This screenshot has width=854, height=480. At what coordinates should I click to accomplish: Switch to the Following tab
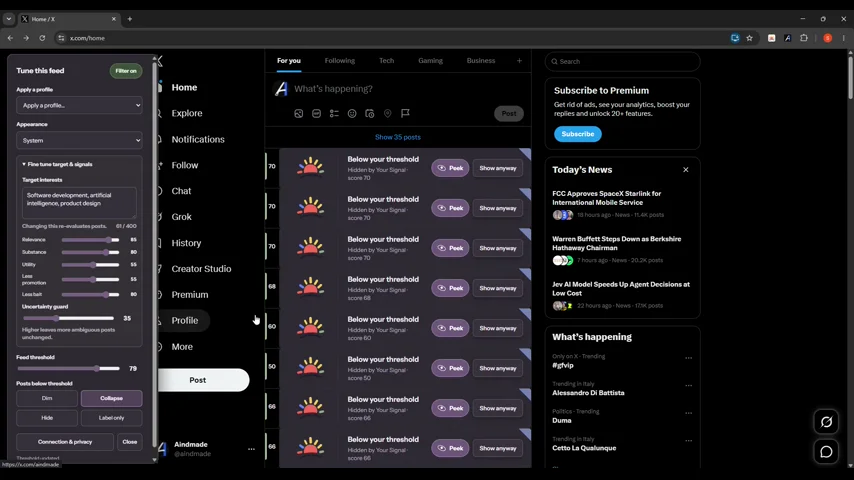tap(340, 60)
